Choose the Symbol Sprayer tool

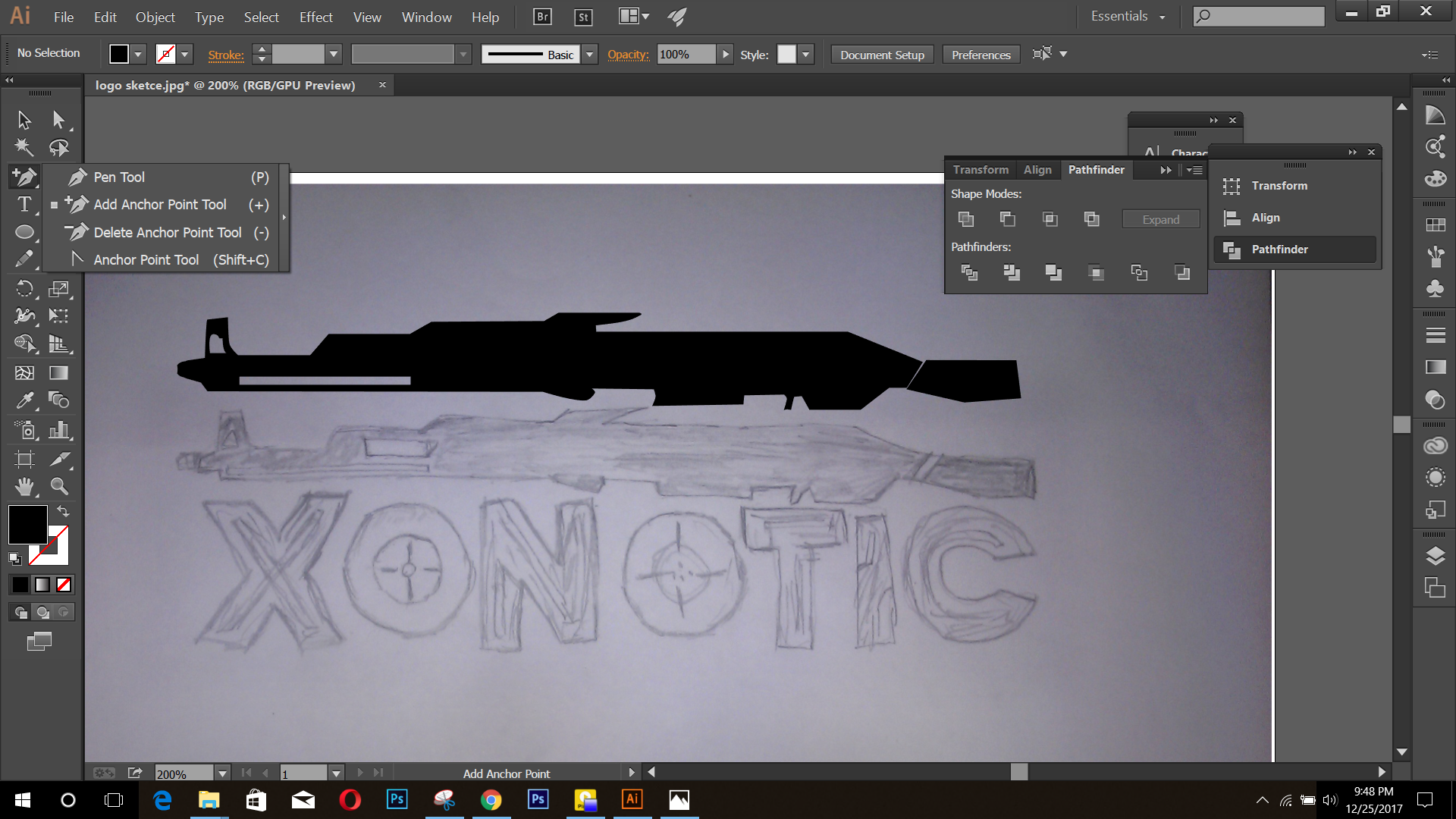pyautogui.click(x=24, y=430)
